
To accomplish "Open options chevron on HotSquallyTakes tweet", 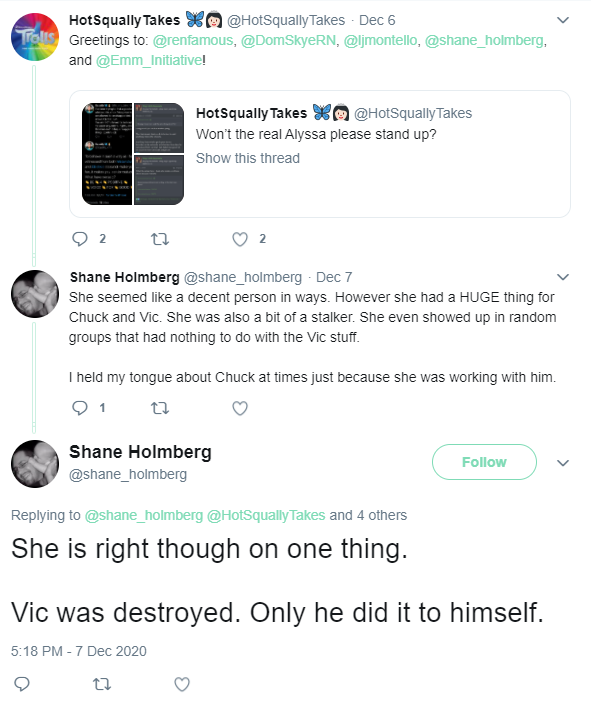I will 563,20.
